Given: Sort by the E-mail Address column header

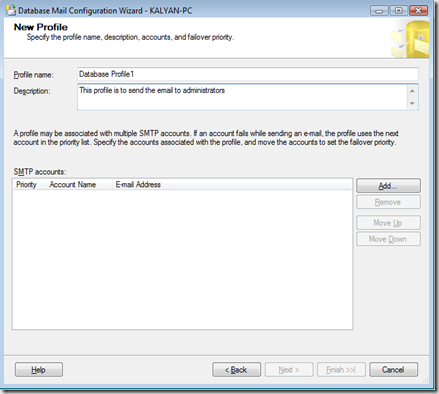Looking at the screenshot, I should (232, 185).
